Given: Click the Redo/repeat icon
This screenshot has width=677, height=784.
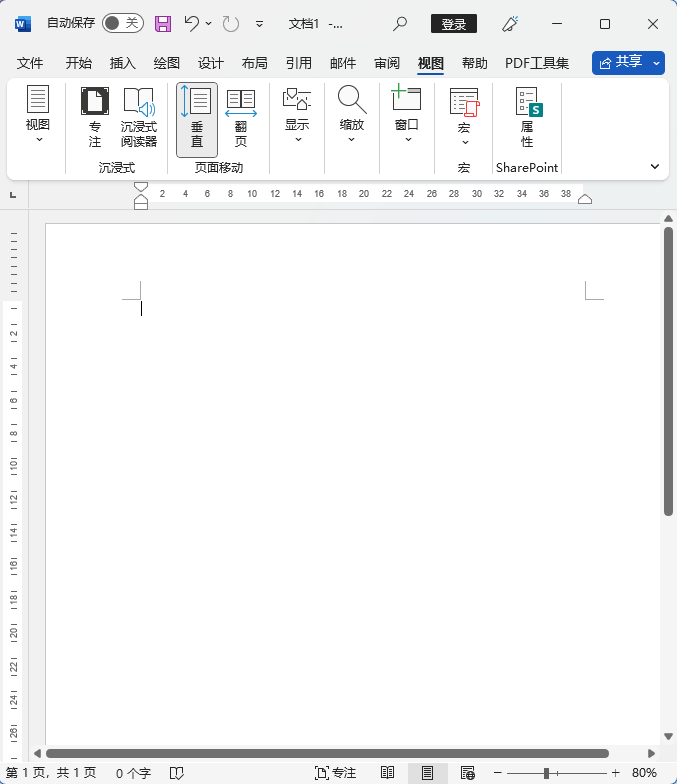Looking at the screenshot, I should pos(230,24).
